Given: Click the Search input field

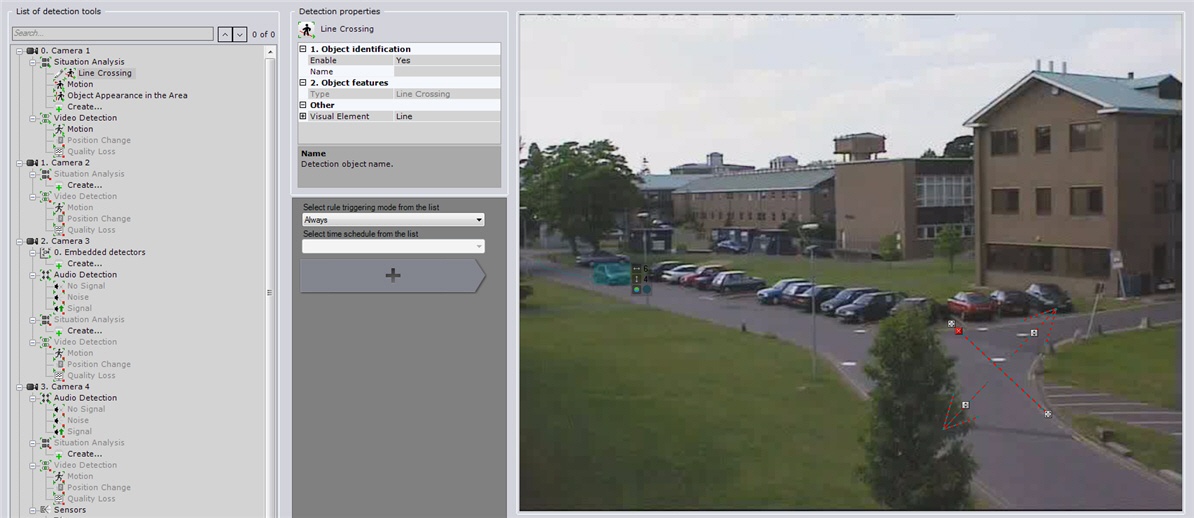Looking at the screenshot, I should (x=112, y=34).
